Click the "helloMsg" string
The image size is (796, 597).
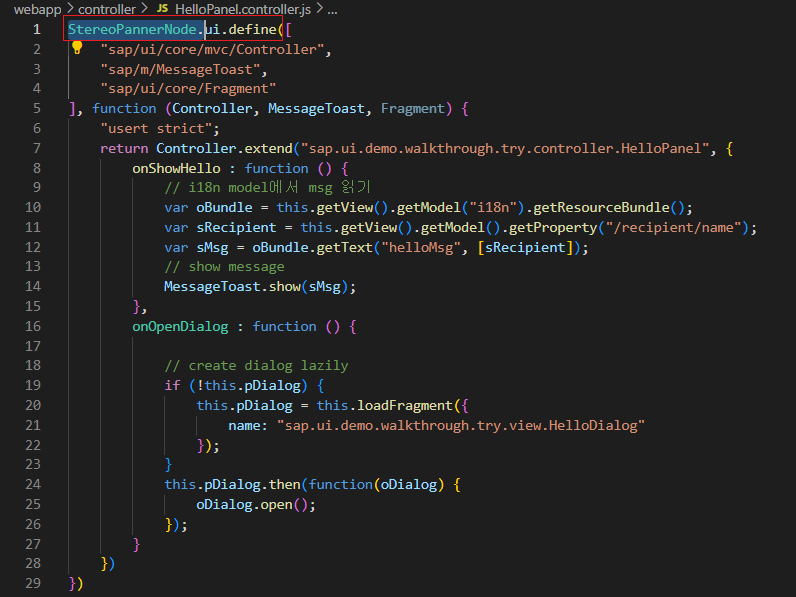pos(421,248)
